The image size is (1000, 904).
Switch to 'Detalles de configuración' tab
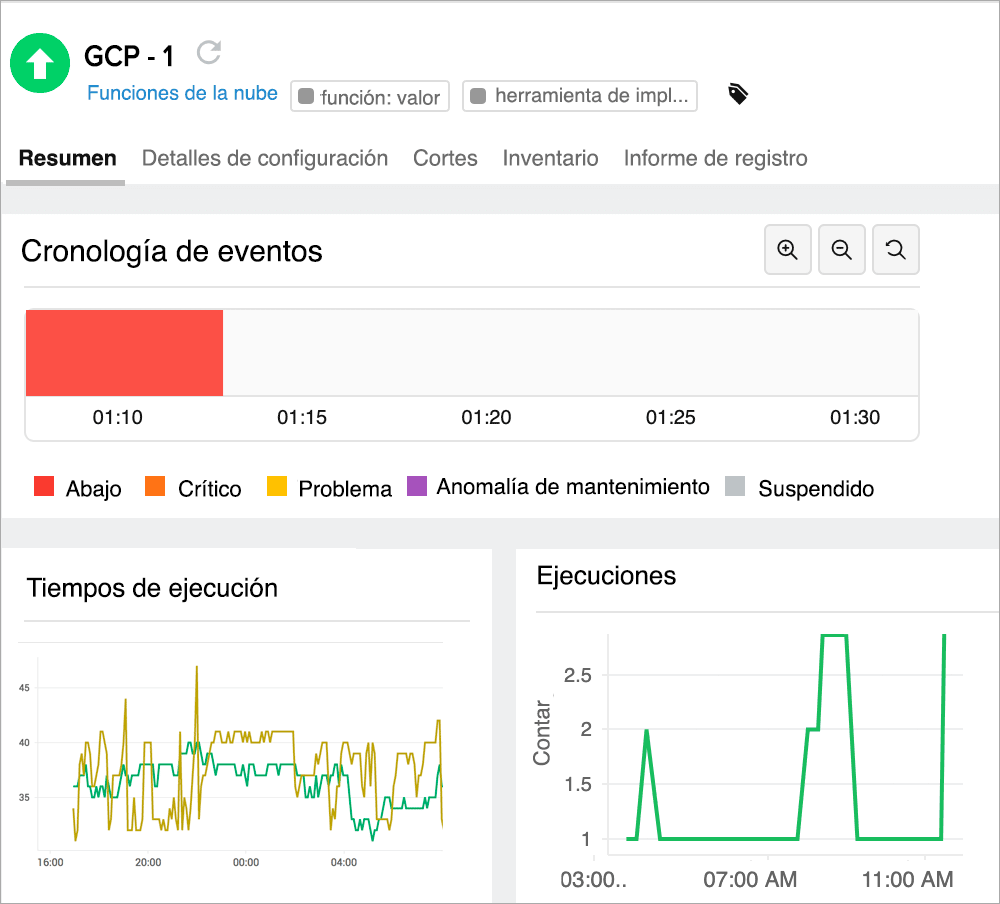click(x=264, y=158)
